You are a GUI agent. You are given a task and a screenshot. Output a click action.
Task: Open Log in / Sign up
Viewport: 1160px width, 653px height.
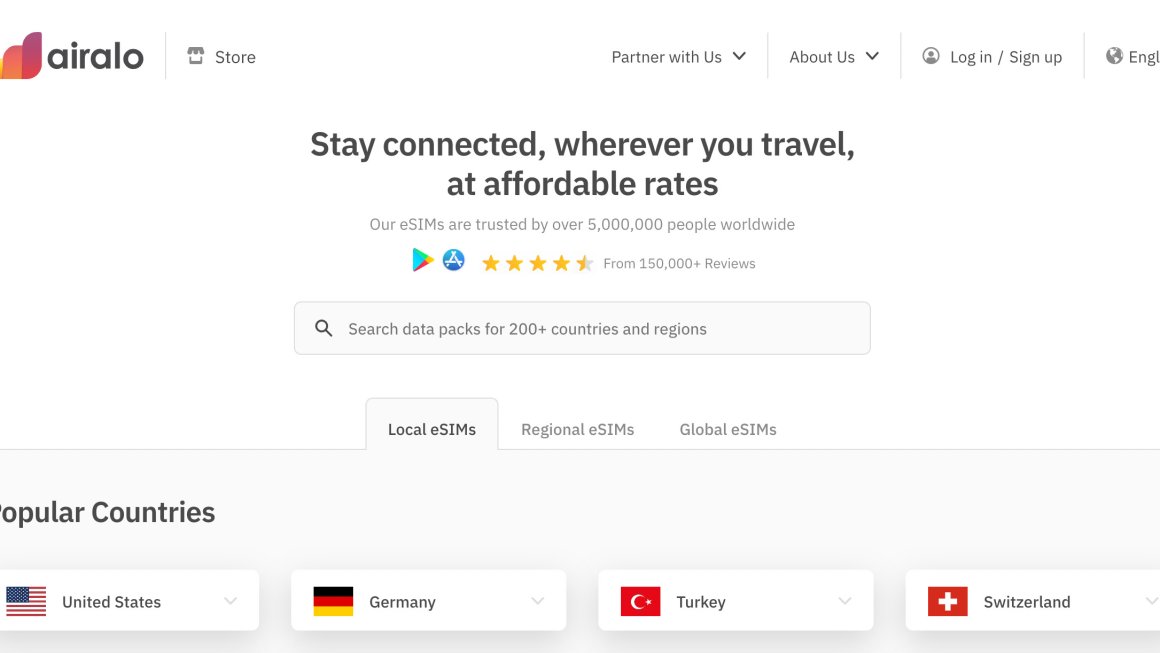[x=1005, y=57]
